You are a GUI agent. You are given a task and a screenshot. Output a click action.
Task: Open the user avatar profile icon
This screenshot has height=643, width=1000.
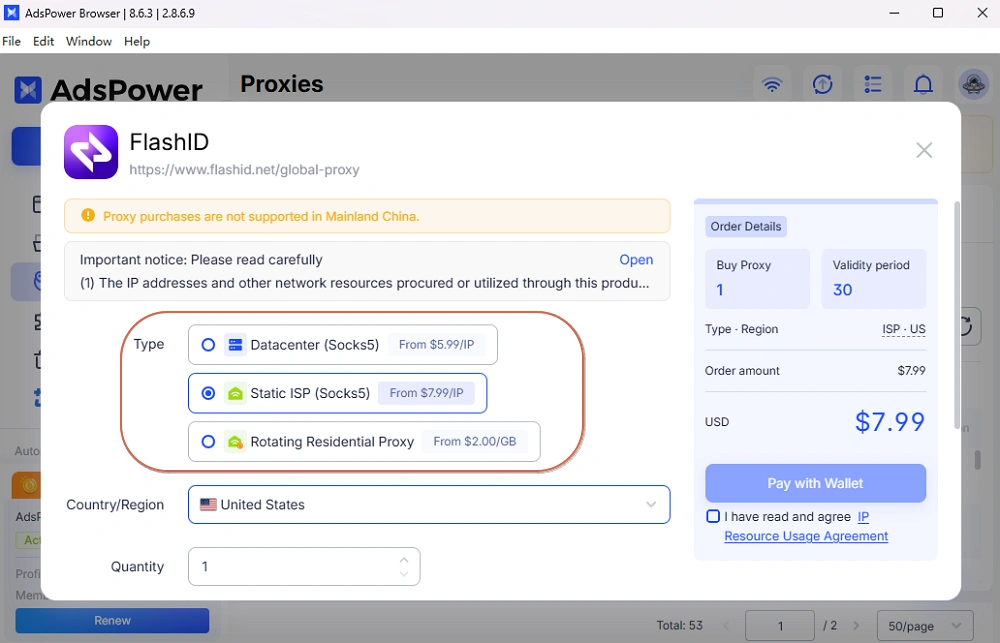point(974,84)
